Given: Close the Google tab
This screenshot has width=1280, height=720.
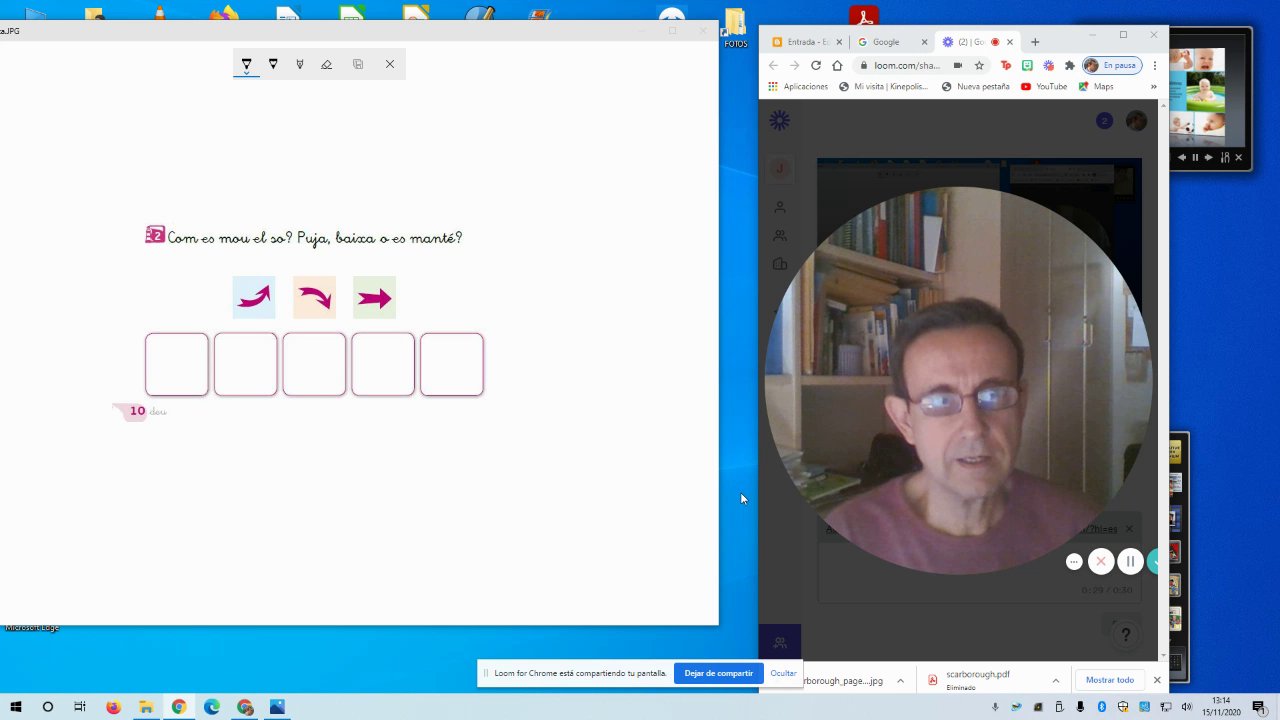Looking at the screenshot, I should tap(925, 42).
